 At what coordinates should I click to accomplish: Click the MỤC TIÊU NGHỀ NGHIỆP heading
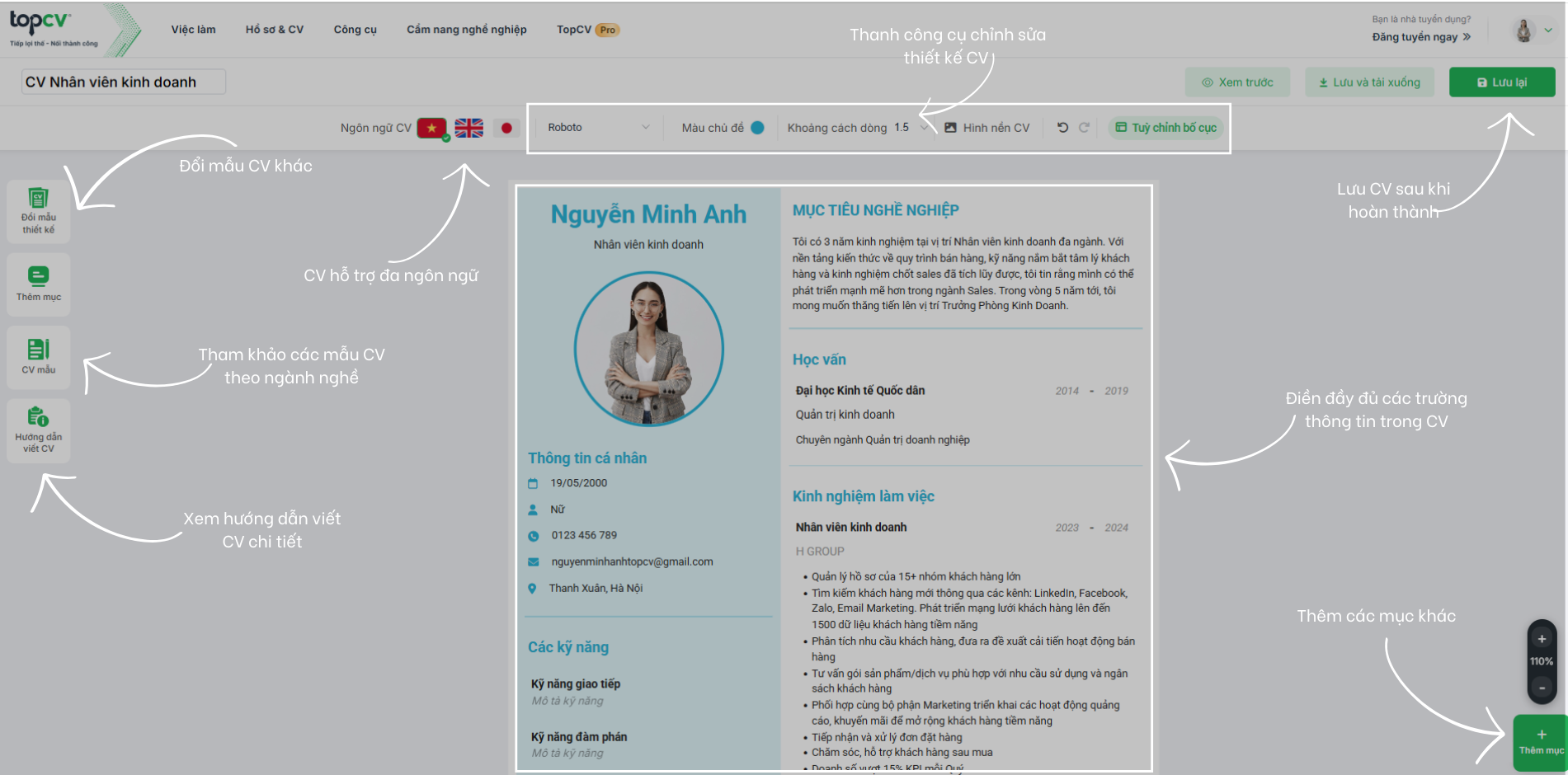point(875,210)
